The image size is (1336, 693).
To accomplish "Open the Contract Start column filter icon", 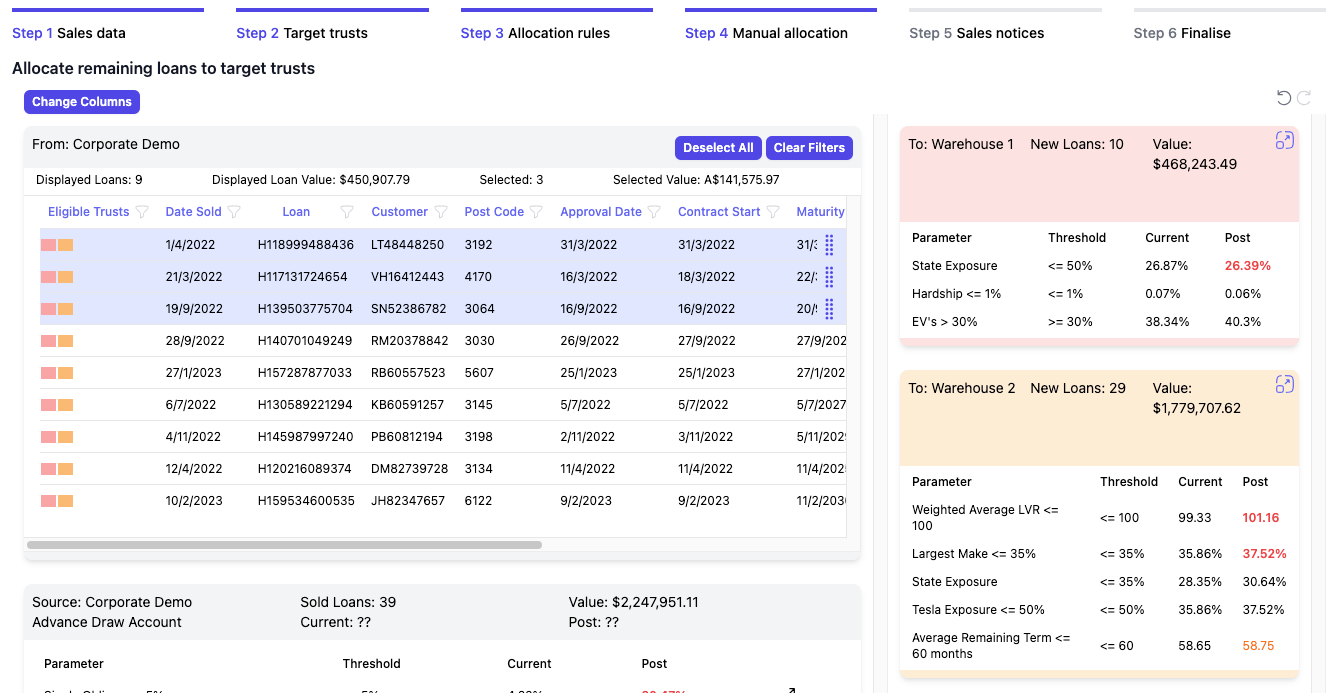I will [772, 212].
